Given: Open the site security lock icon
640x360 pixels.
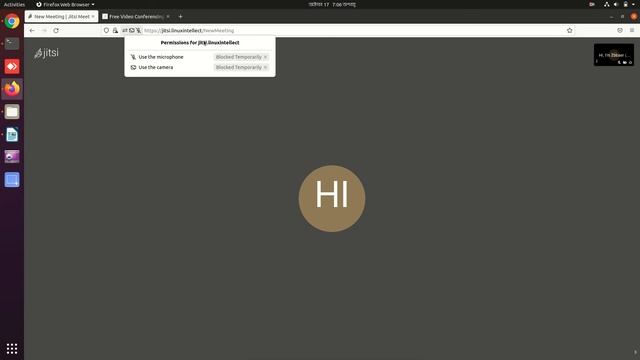Looking at the screenshot, I should coord(115,31).
